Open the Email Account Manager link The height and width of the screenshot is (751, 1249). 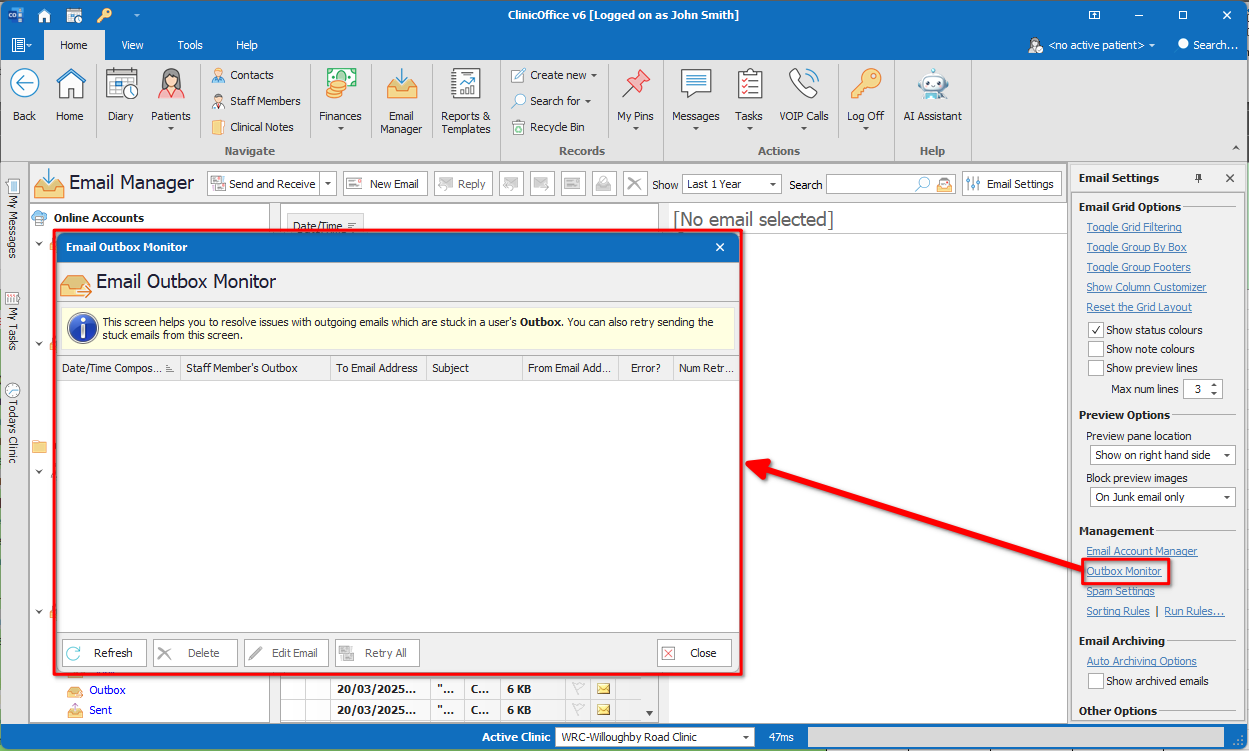pyautogui.click(x=1141, y=551)
